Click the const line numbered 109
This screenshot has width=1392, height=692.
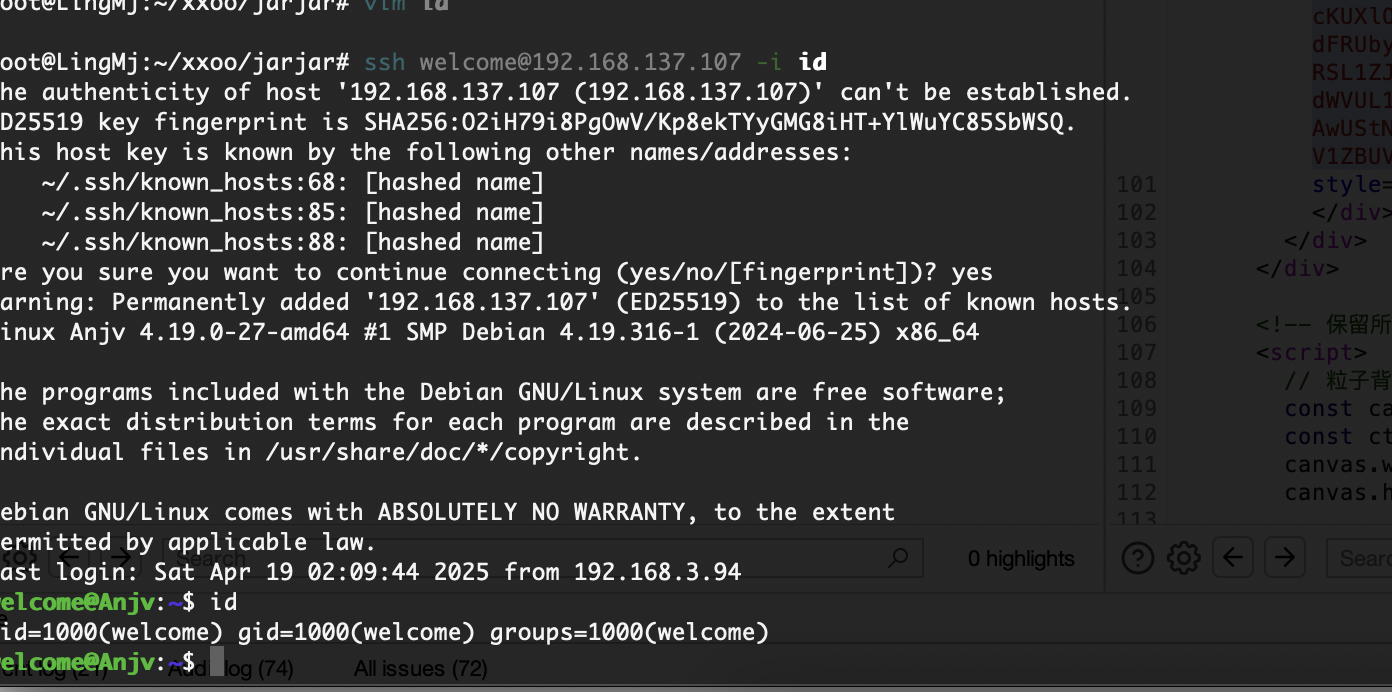coord(1338,408)
